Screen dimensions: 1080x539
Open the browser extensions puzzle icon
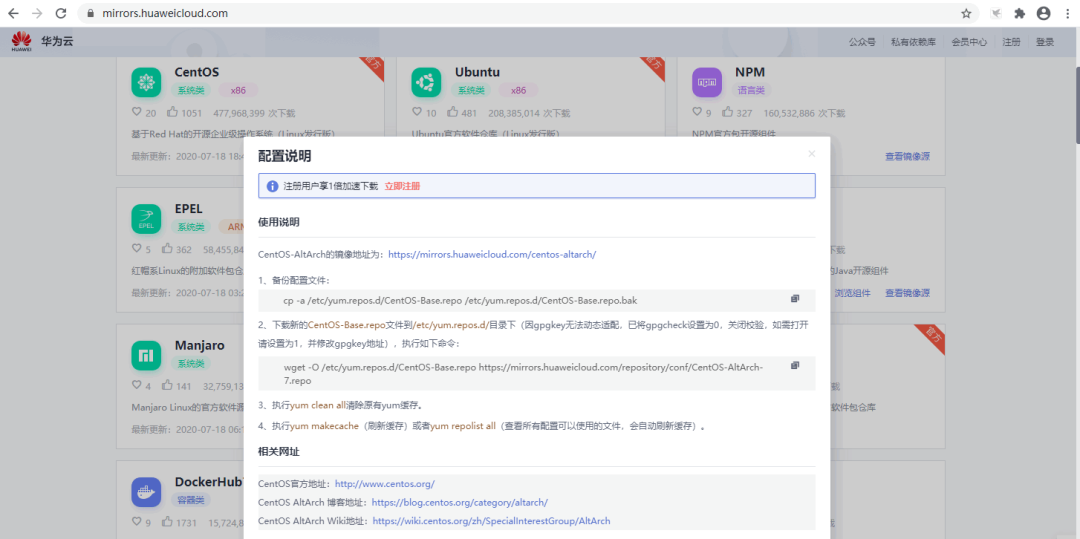[1020, 13]
